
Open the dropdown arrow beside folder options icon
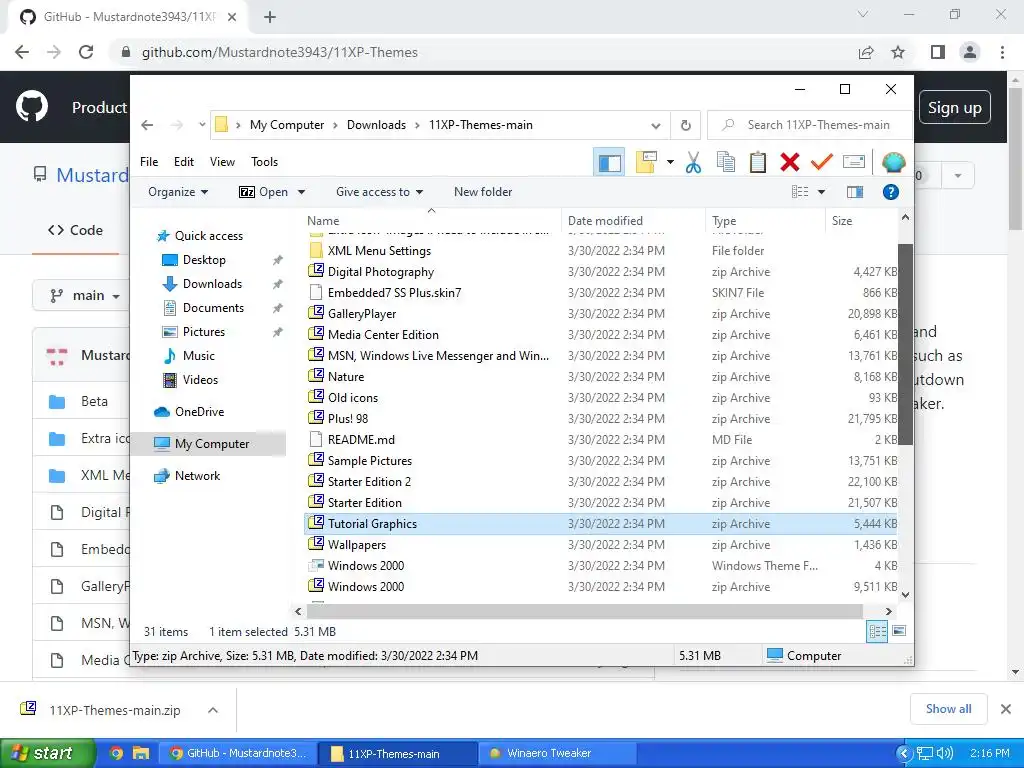(670, 162)
